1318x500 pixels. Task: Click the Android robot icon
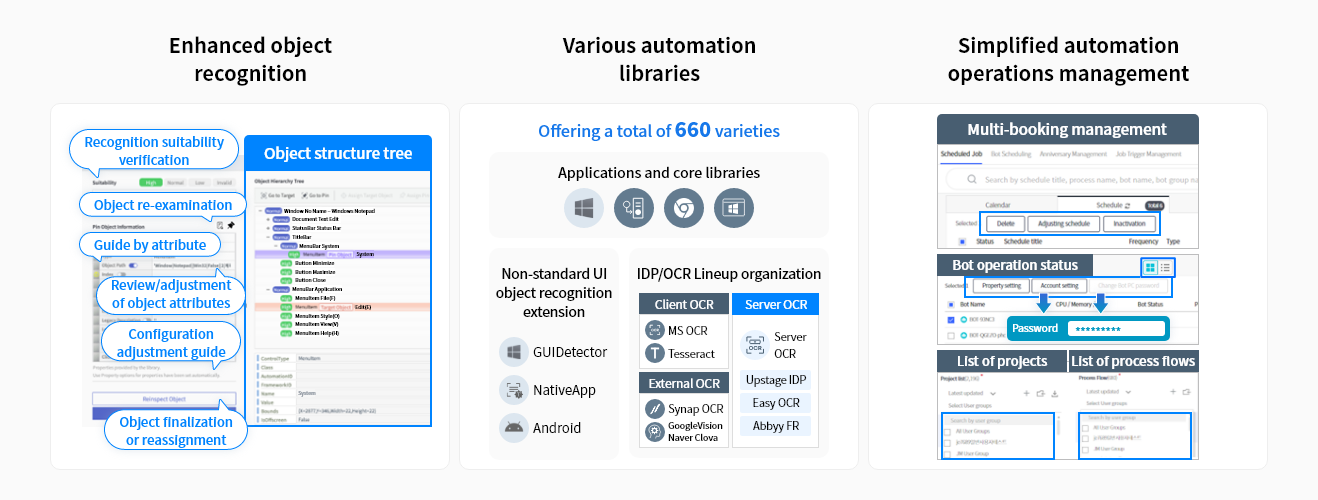point(514,428)
